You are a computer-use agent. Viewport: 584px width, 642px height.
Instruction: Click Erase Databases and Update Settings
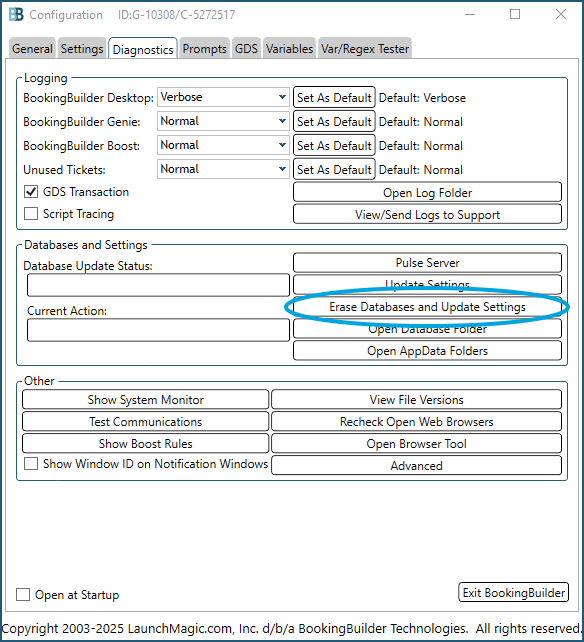[x=427, y=307]
